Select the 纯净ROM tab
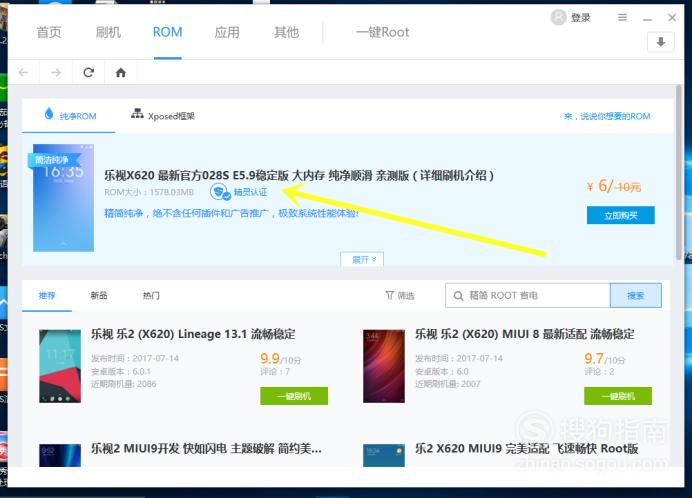Screen dimensions: 692x498 point(69,116)
